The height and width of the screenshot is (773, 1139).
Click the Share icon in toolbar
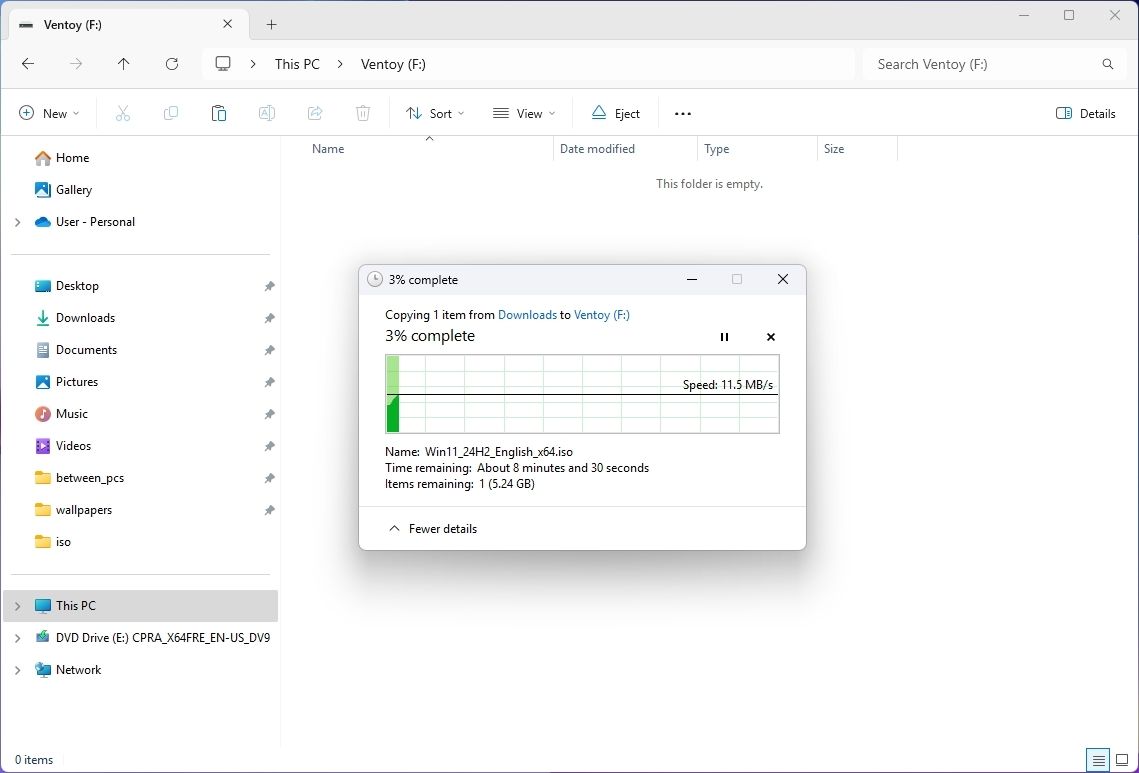[315, 113]
